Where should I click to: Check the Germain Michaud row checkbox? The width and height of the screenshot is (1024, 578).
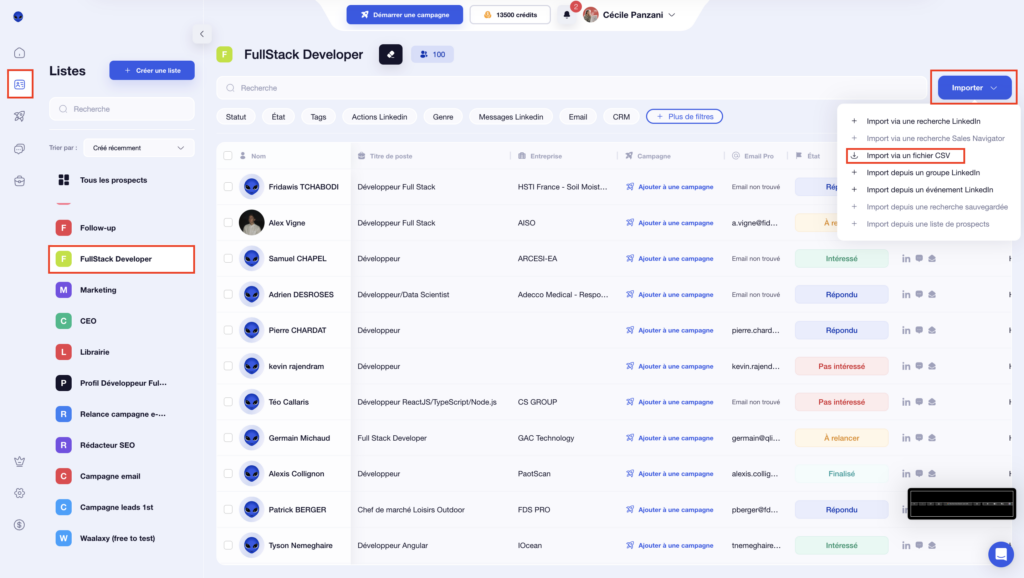tap(228, 438)
